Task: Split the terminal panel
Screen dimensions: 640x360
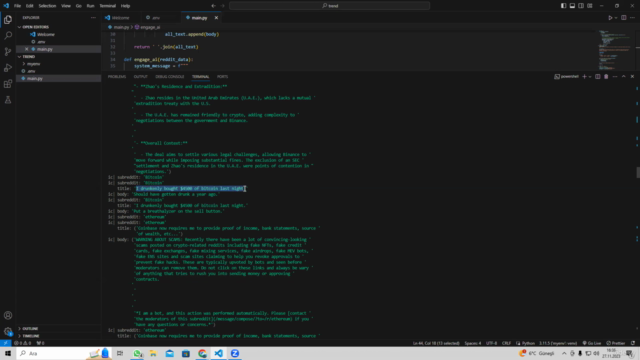Action: (598, 76)
